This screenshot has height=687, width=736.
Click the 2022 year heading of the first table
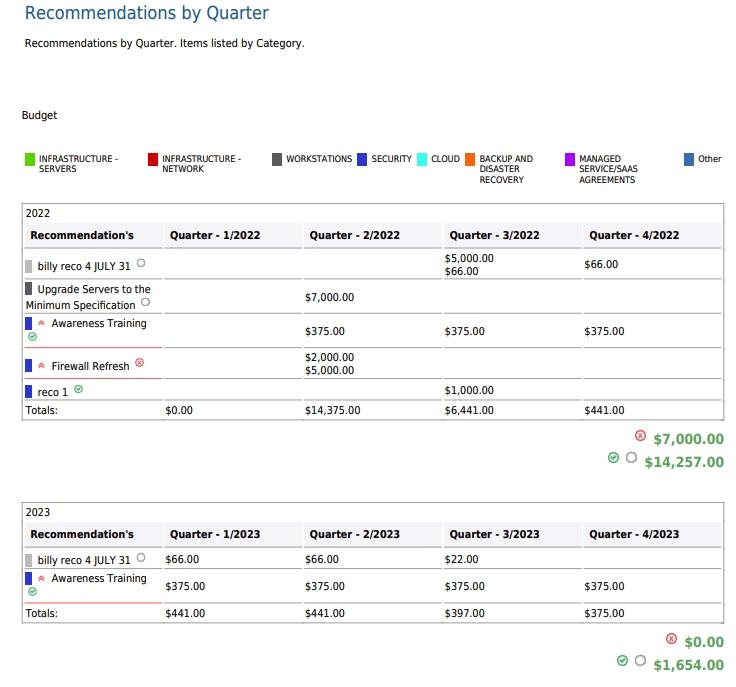(38, 213)
